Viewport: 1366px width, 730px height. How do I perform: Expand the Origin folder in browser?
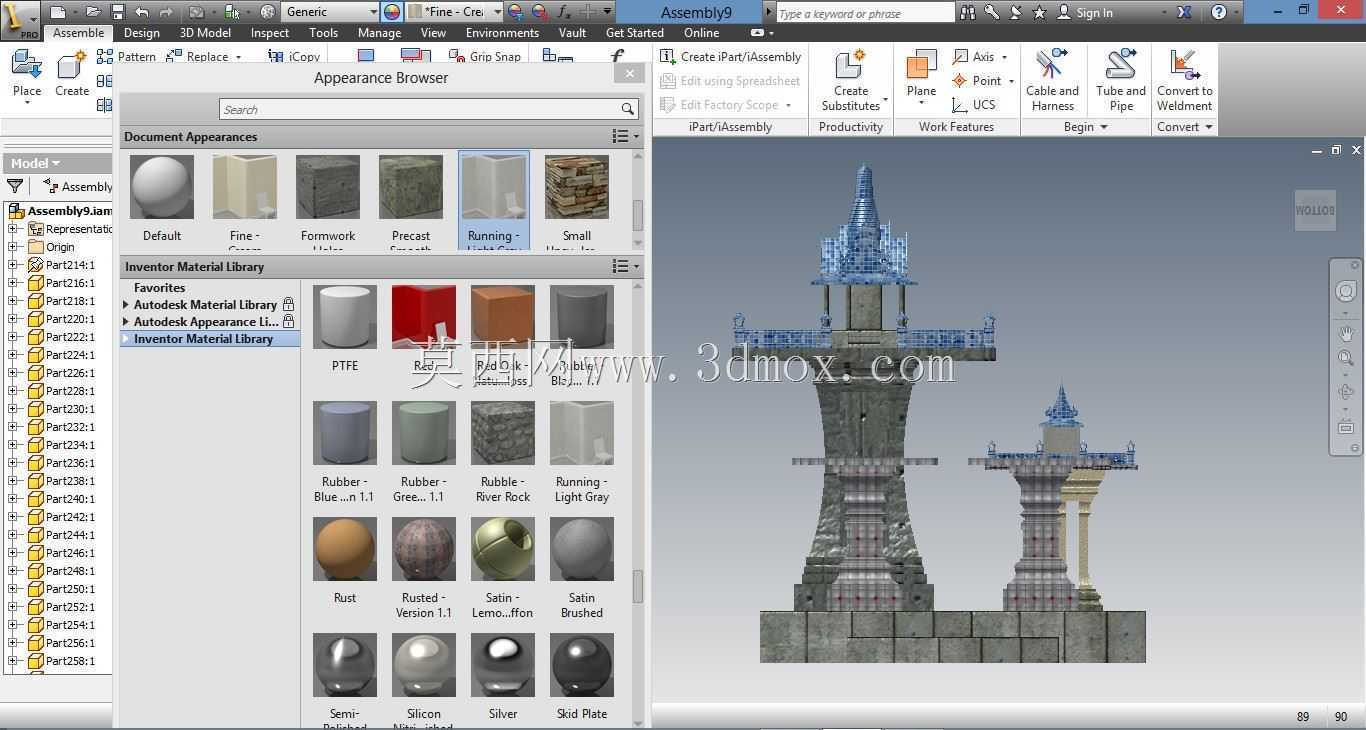click(14, 247)
